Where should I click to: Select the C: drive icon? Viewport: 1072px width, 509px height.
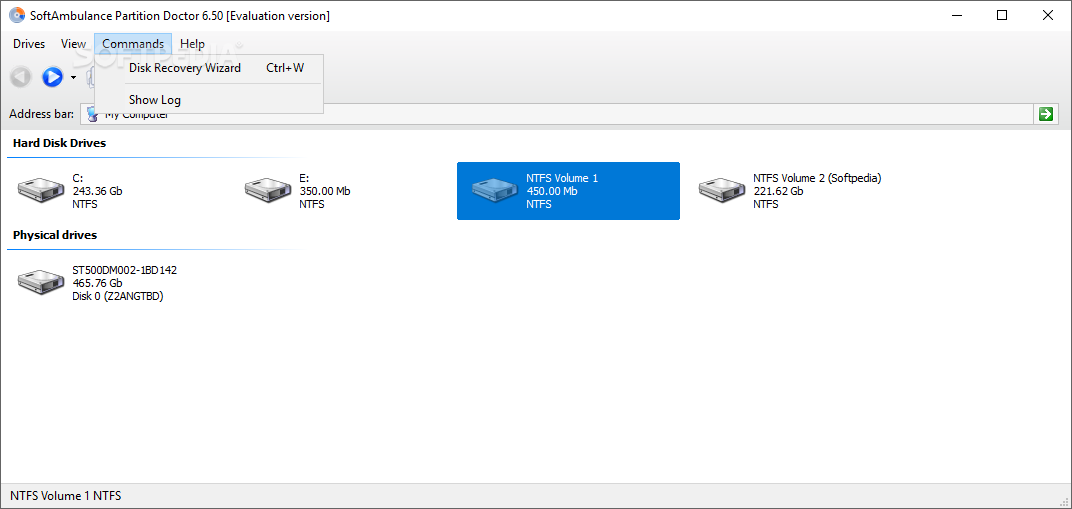point(40,191)
